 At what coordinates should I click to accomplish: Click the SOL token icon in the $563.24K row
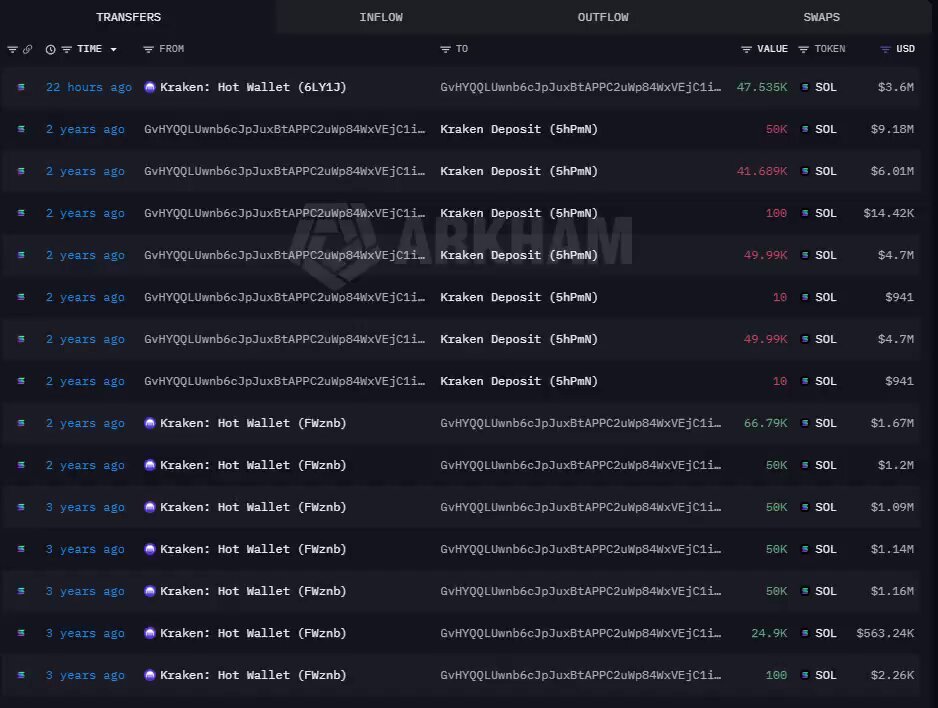(x=805, y=633)
